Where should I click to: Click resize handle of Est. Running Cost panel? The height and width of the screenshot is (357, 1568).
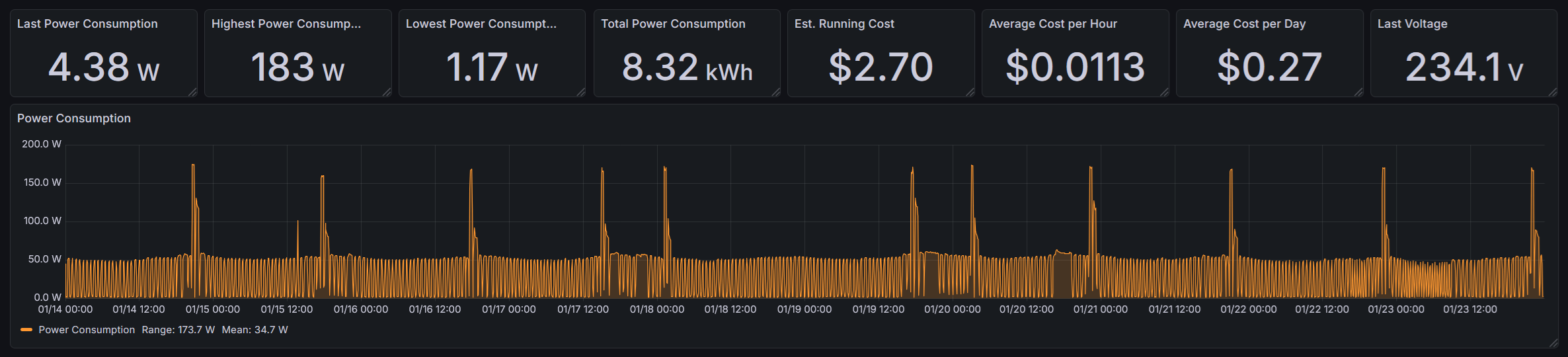coord(970,93)
